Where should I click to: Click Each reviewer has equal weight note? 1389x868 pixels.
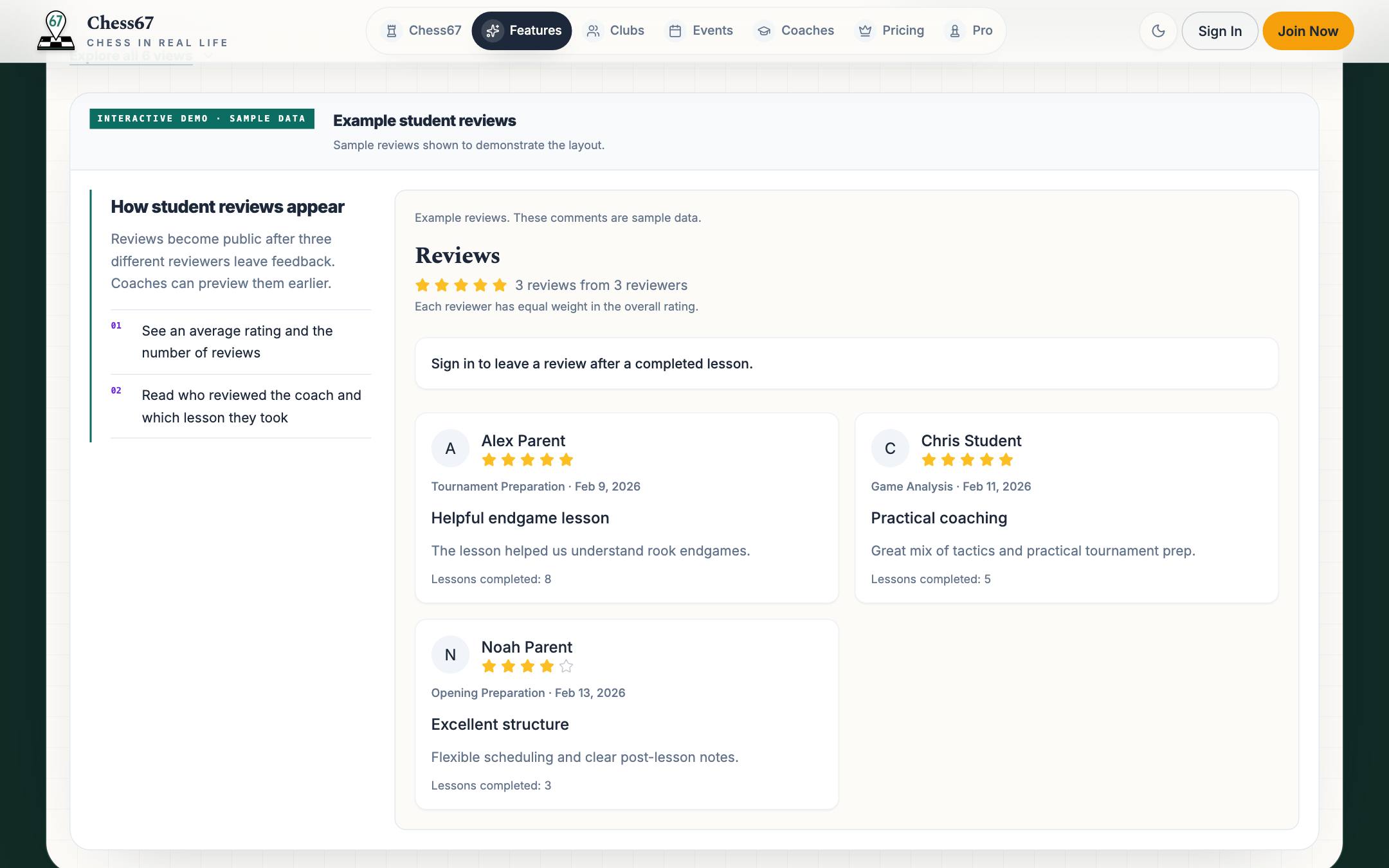pyautogui.click(x=556, y=306)
